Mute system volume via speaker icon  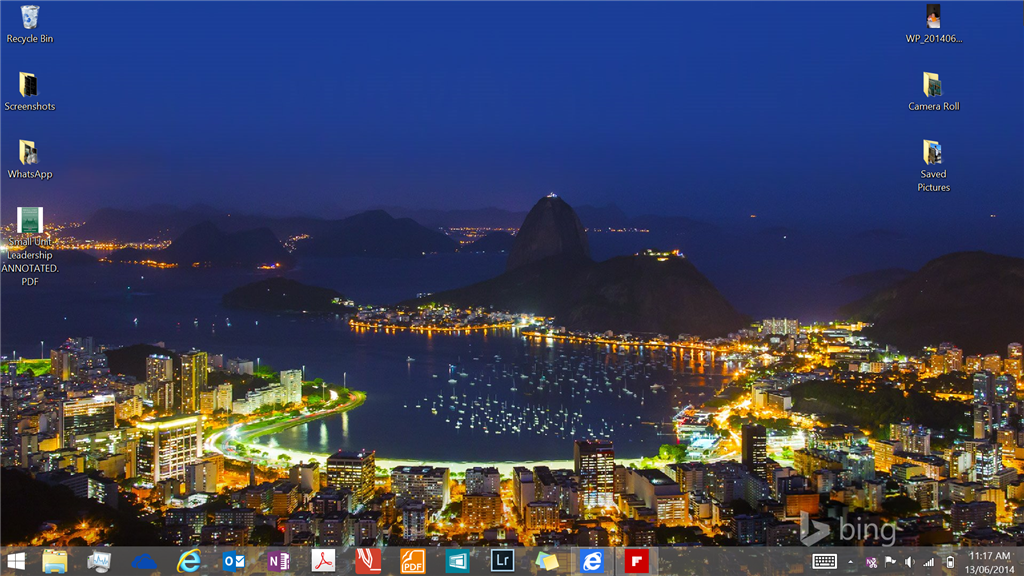pyautogui.click(x=909, y=561)
